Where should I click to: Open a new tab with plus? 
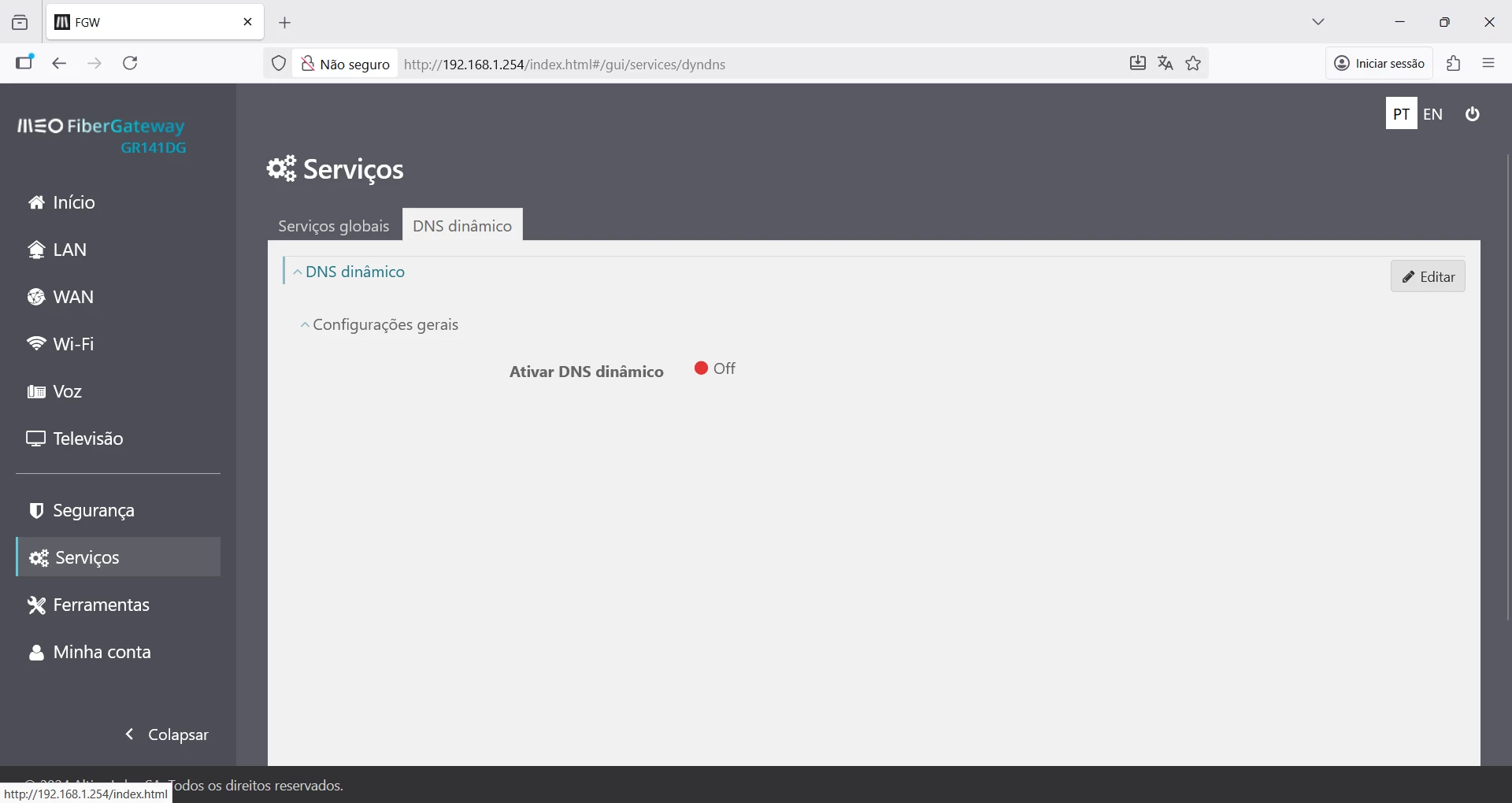tap(285, 23)
